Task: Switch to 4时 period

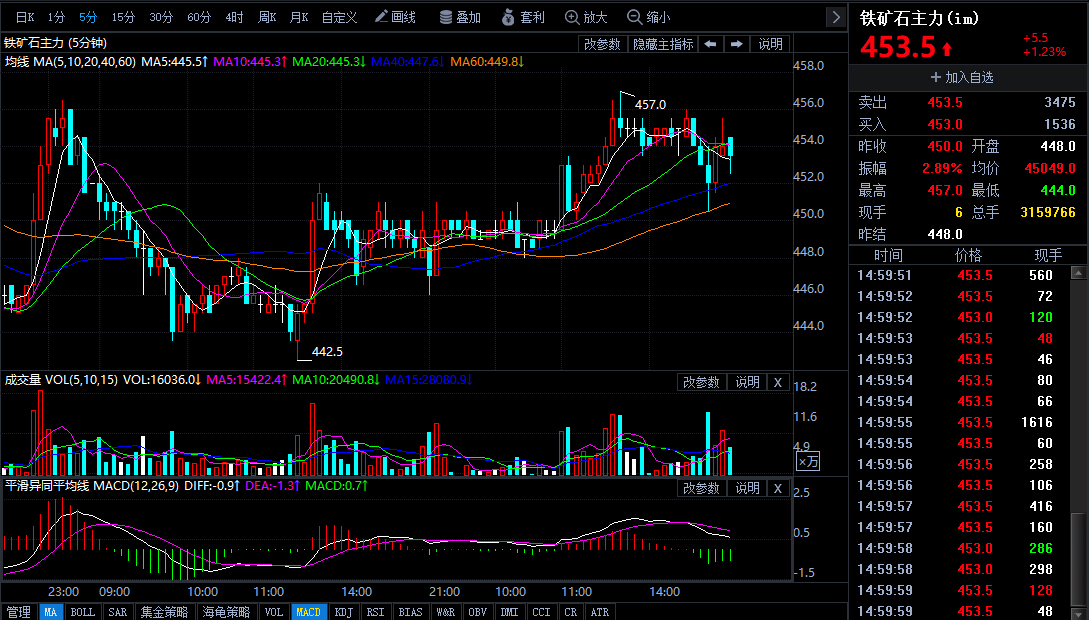Action: pyautogui.click(x=235, y=17)
